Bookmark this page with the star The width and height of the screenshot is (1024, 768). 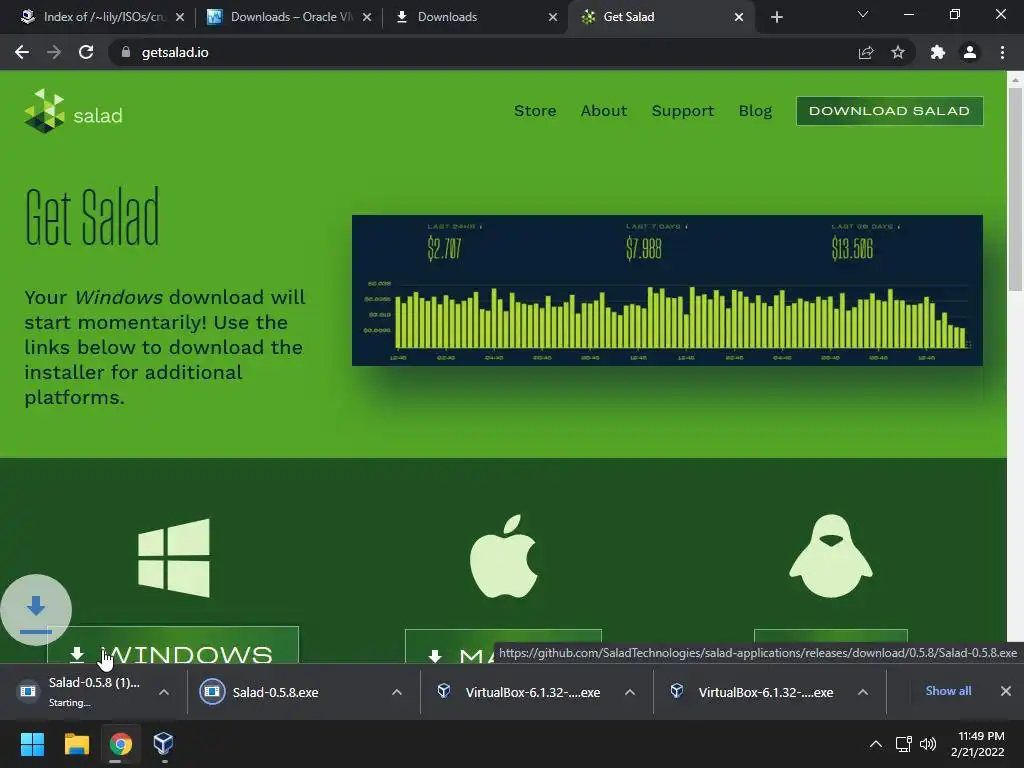[898, 52]
